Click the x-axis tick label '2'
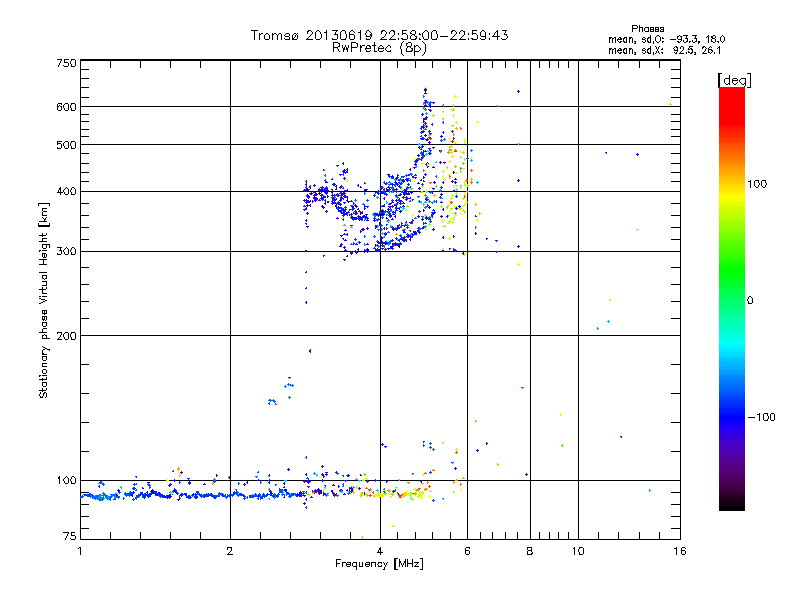The image size is (800, 600). click(x=230, y=551)
